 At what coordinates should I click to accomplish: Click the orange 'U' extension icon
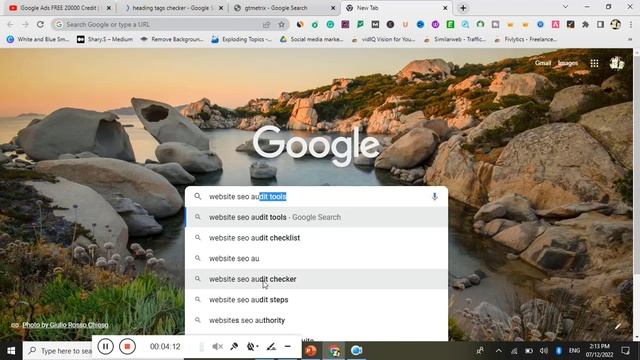coord(405,24)
